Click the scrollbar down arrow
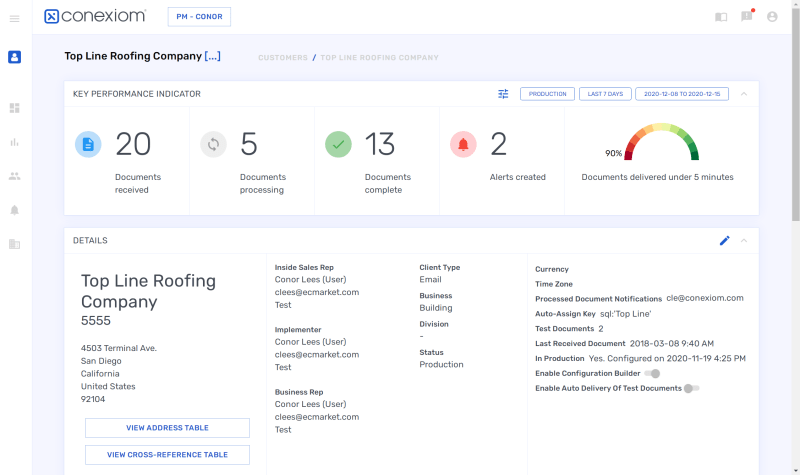This screenshot has width=800, height=475. [795, 470]
